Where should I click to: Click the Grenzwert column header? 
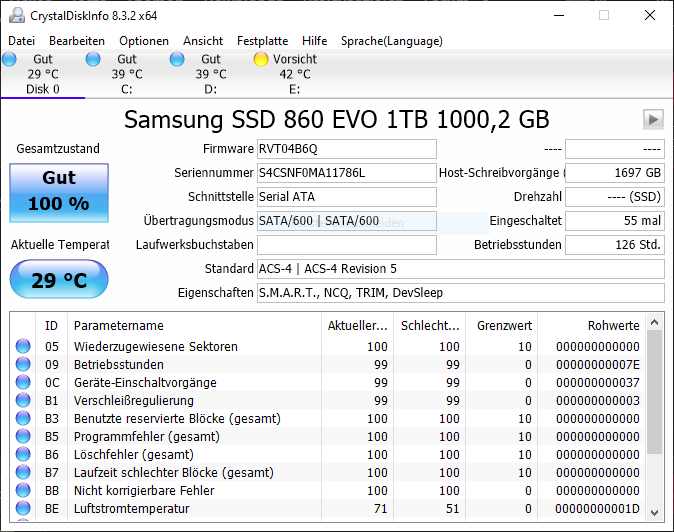(501, 325)
